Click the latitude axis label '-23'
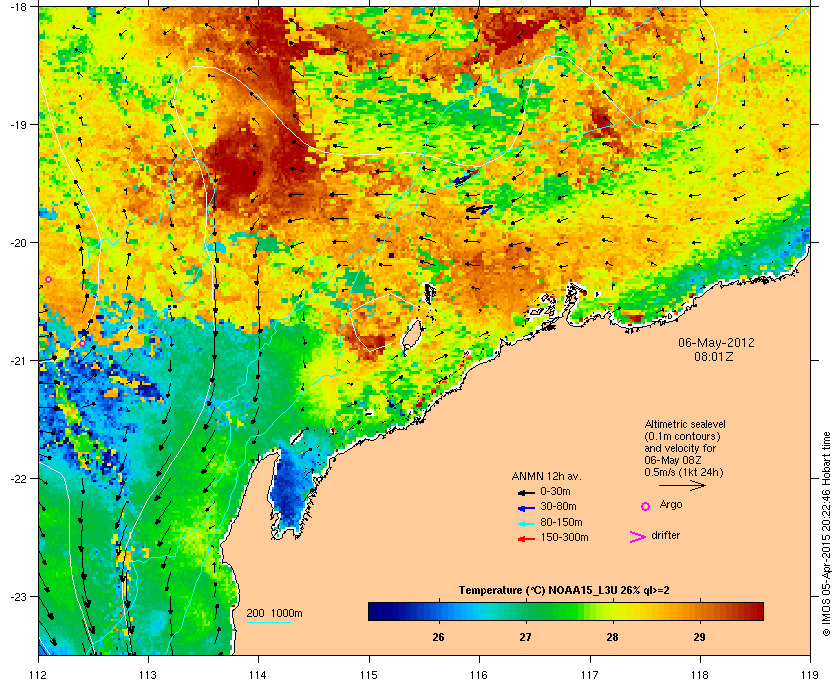The width and height of the screenshot is (840, 680). (18, 596)
